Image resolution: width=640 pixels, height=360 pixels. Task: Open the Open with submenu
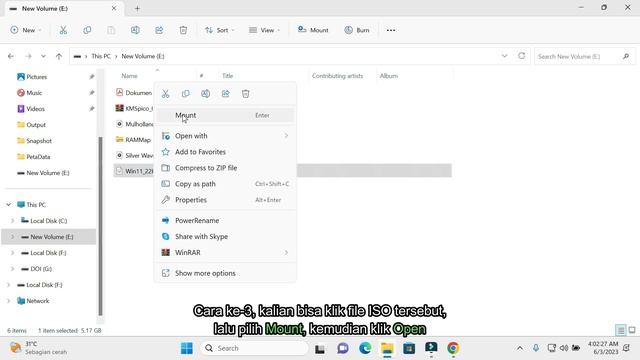[x=225, y=136]
